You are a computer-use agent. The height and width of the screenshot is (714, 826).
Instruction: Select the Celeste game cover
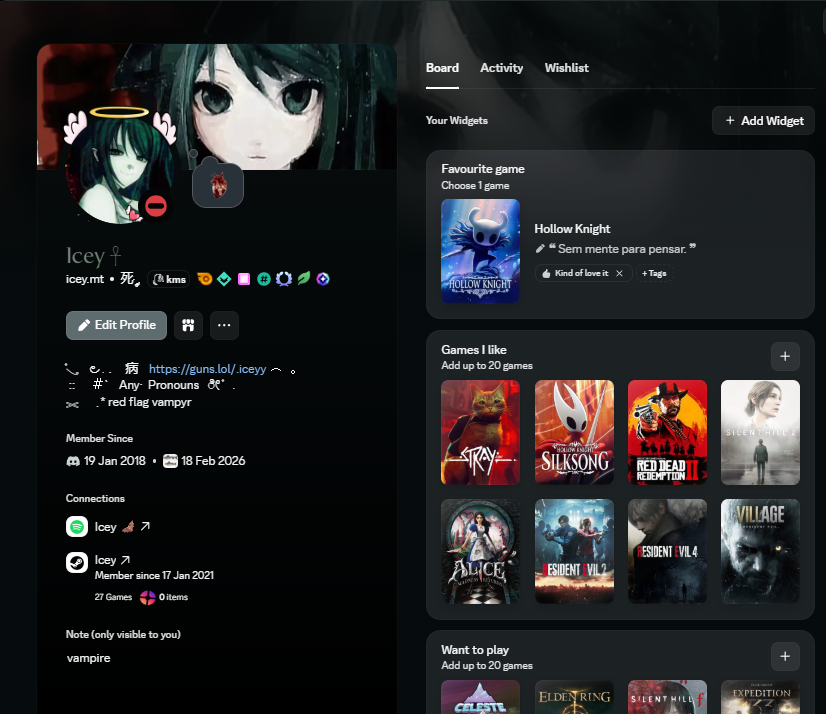point(480,697)
